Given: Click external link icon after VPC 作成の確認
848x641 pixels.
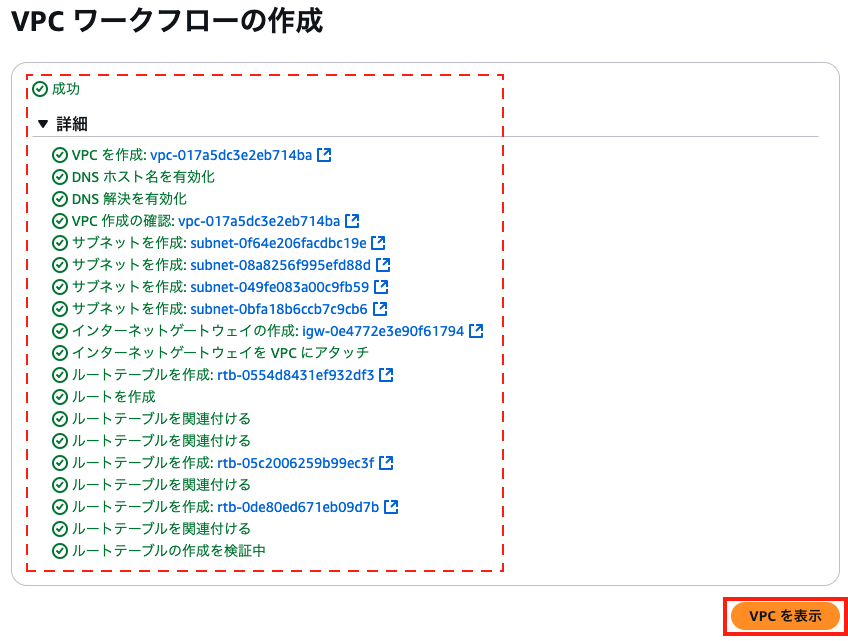Looking at the screenshot, I should coord(352,221).
